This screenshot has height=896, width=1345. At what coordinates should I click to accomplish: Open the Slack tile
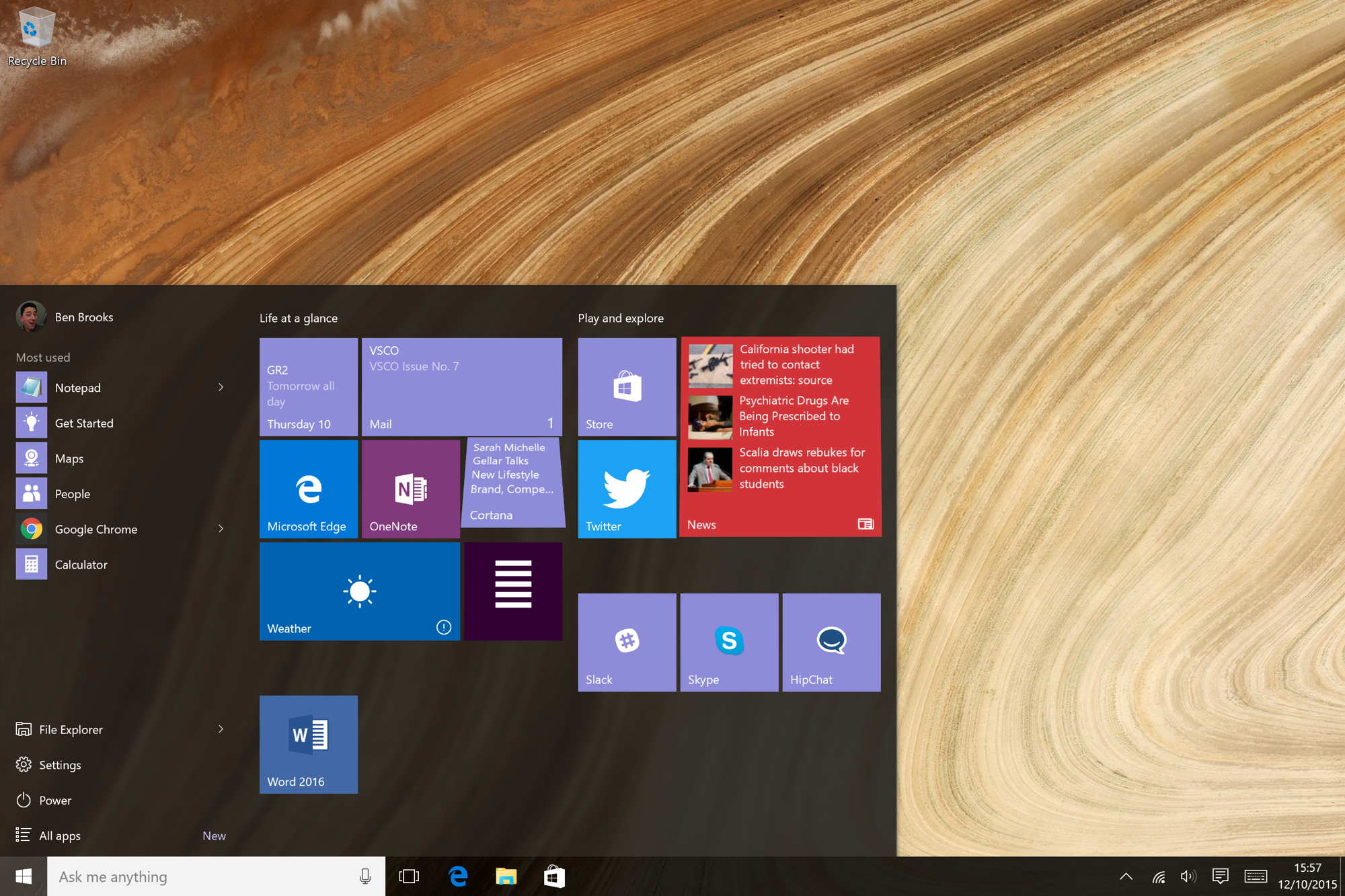627,643
